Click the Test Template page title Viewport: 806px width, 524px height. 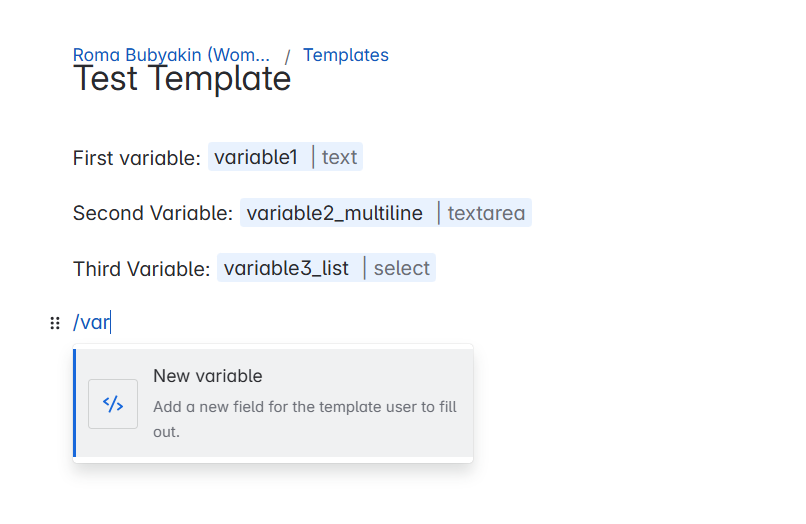tap(182, 79)
